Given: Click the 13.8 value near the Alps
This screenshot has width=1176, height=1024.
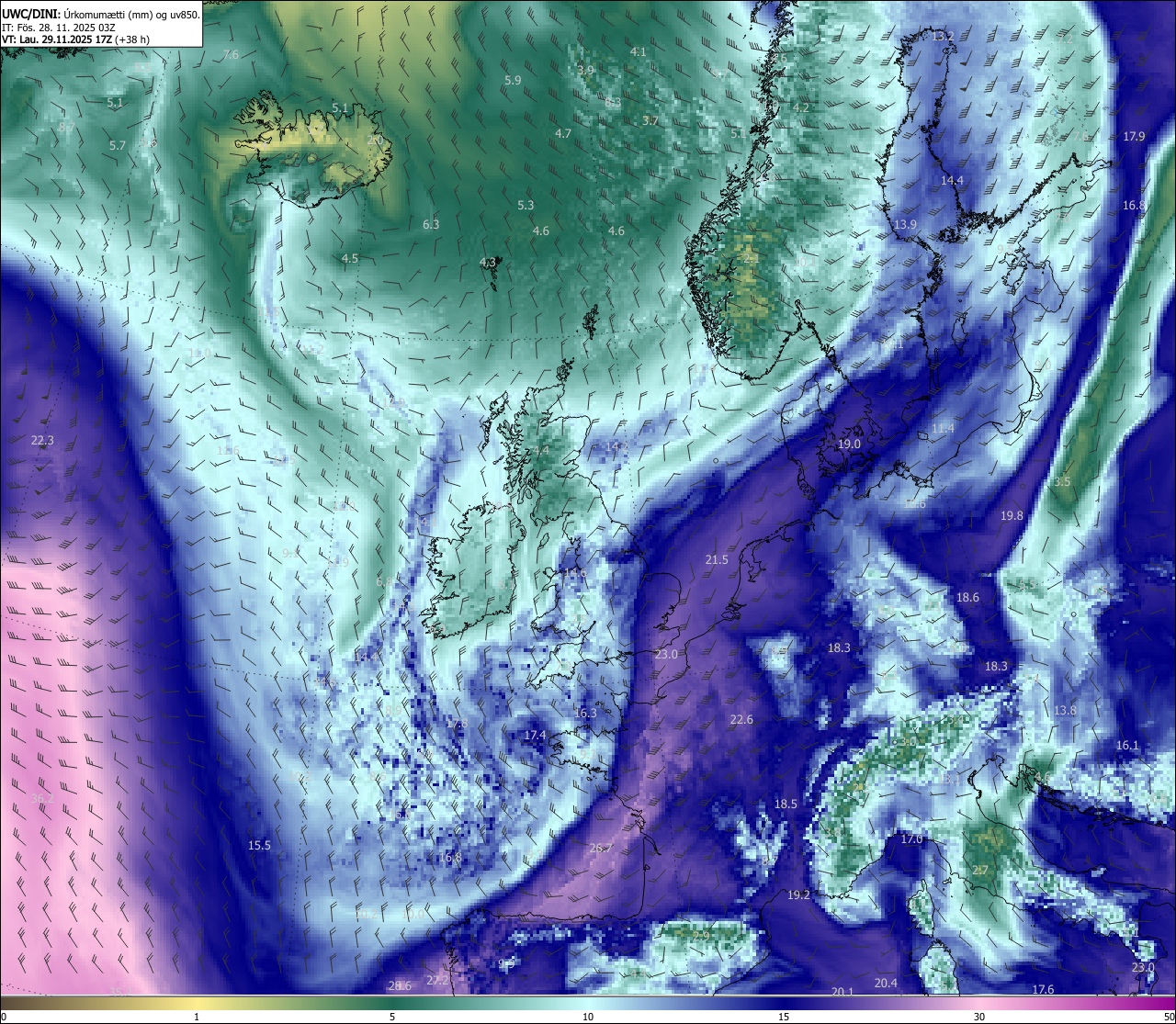Looking at the screenshot, I should point(1065,711).
